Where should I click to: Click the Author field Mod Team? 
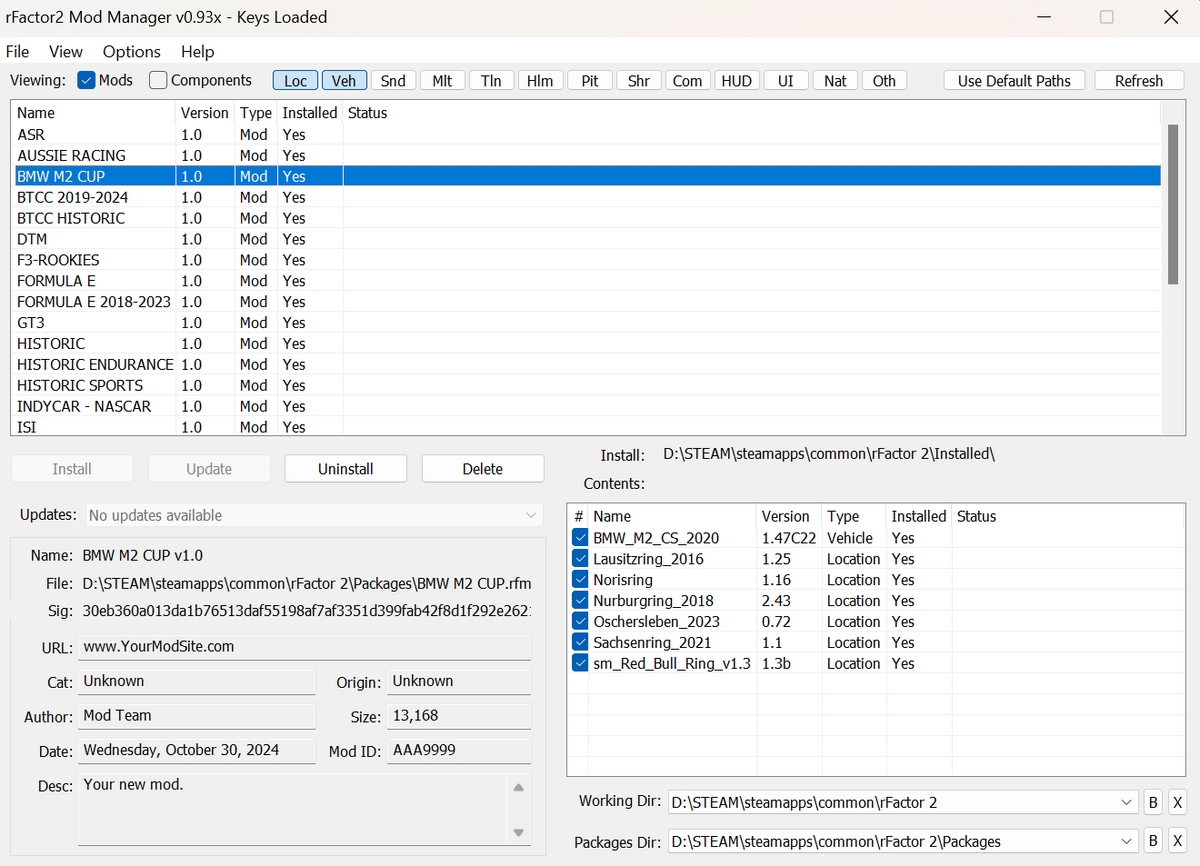197,716
